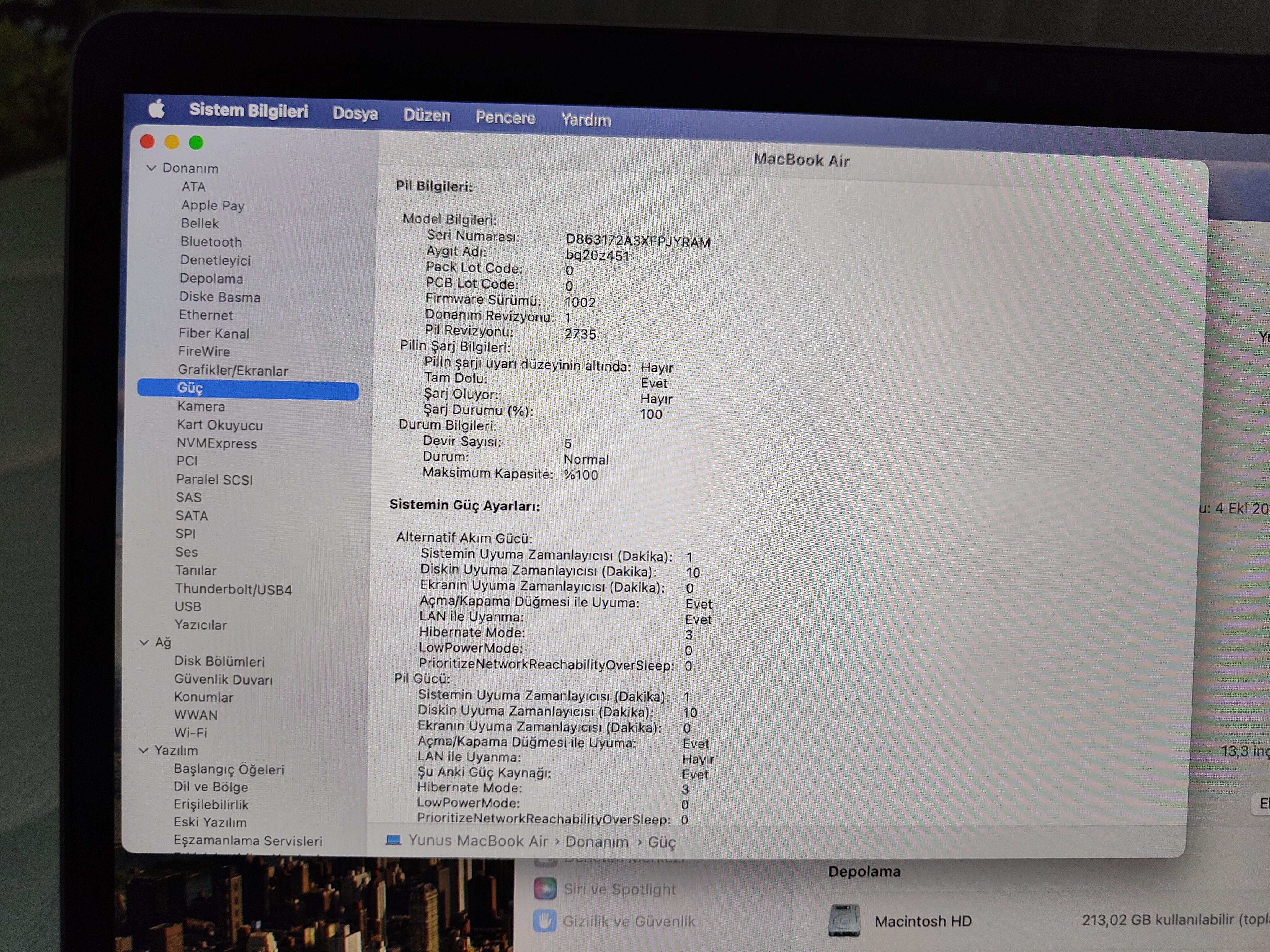
Task: Select SPI in the sidebar
Action: 185,534
